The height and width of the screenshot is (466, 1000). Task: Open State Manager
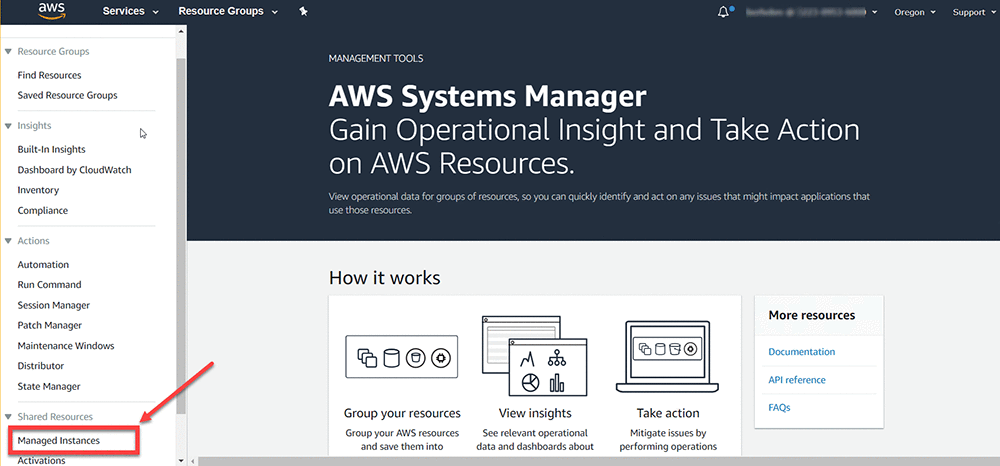(x=48, y=386)
